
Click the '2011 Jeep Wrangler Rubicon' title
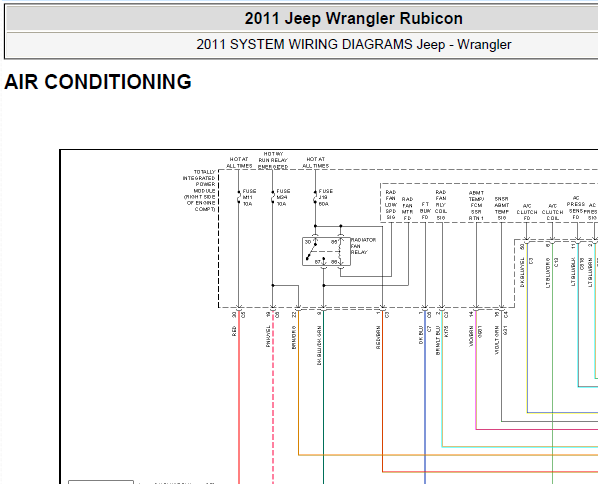click(x=354, y=18)
